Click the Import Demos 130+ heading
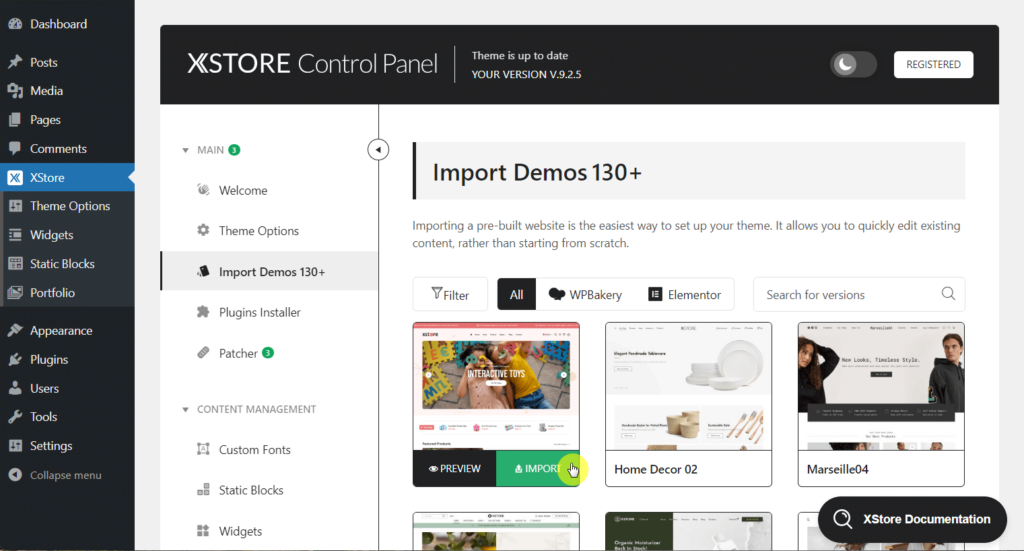1024x551 pixels. point(537,172)
